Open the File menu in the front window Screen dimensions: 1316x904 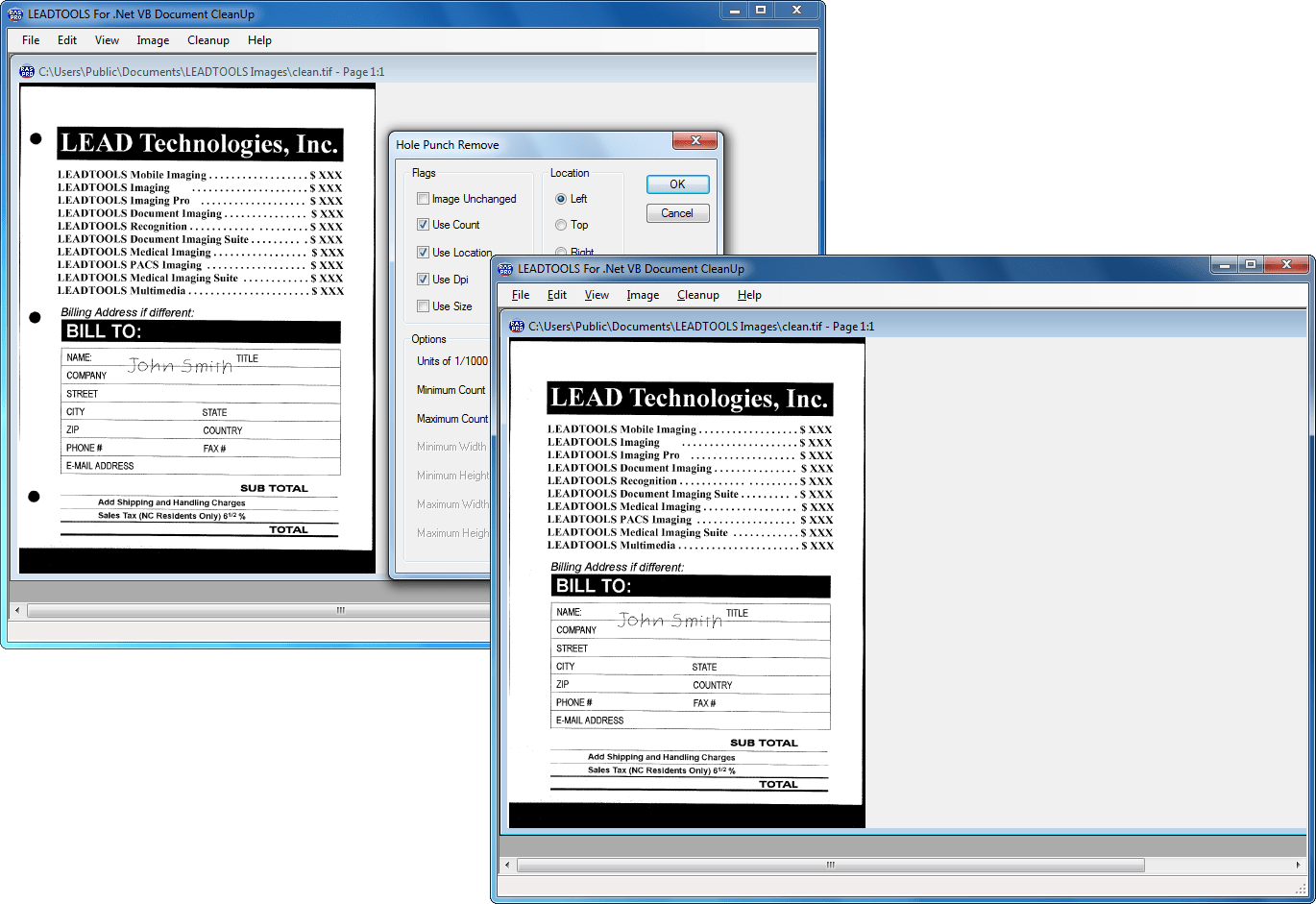(x=521, y=295)
